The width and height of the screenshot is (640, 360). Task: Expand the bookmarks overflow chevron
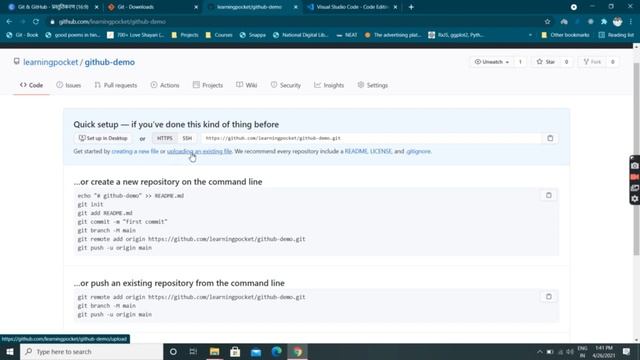click(x=530, y=35)
